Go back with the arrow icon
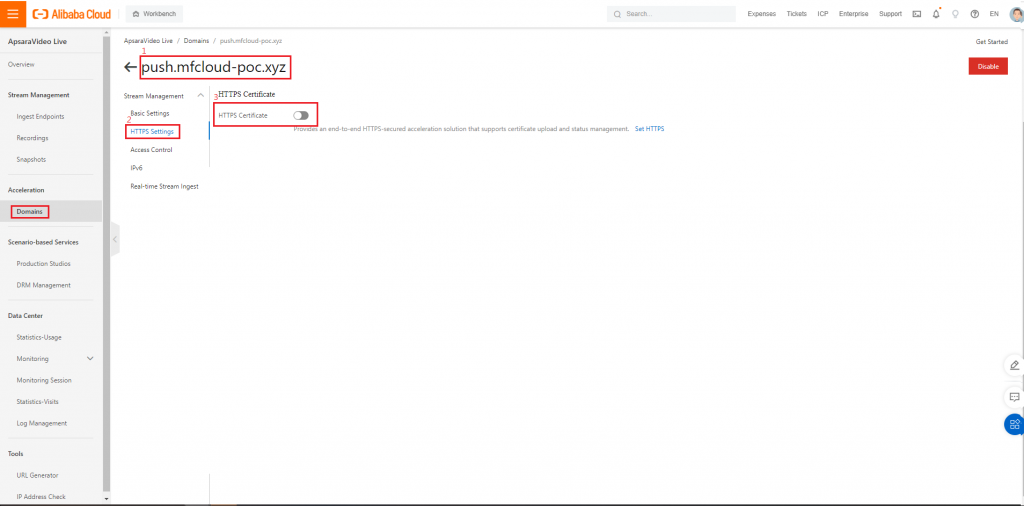1024x506 pixels. pos(131,67)
